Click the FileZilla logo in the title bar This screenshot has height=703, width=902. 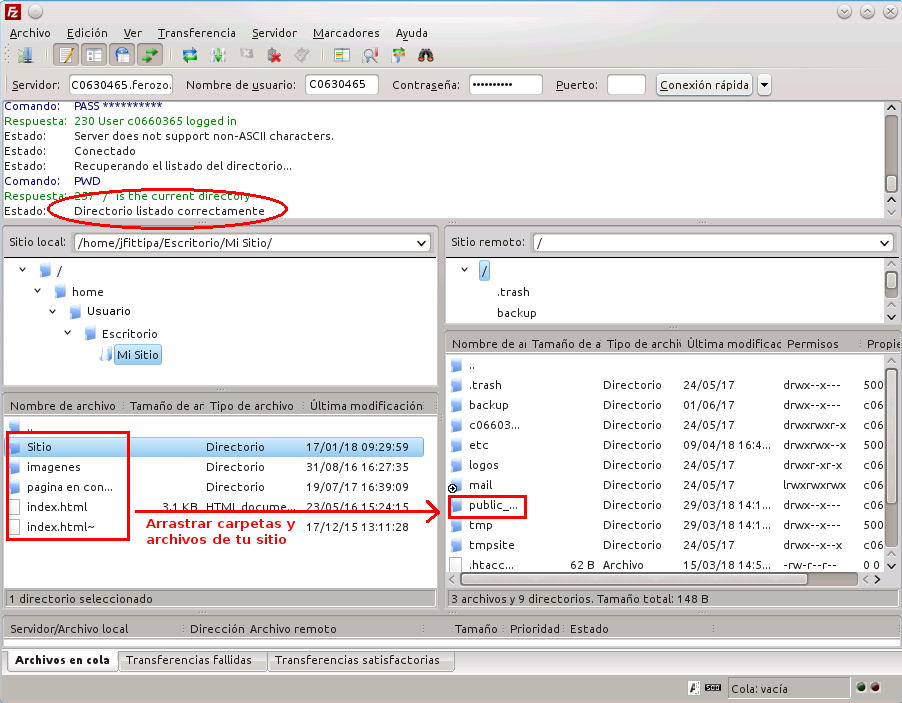(12, 12)
